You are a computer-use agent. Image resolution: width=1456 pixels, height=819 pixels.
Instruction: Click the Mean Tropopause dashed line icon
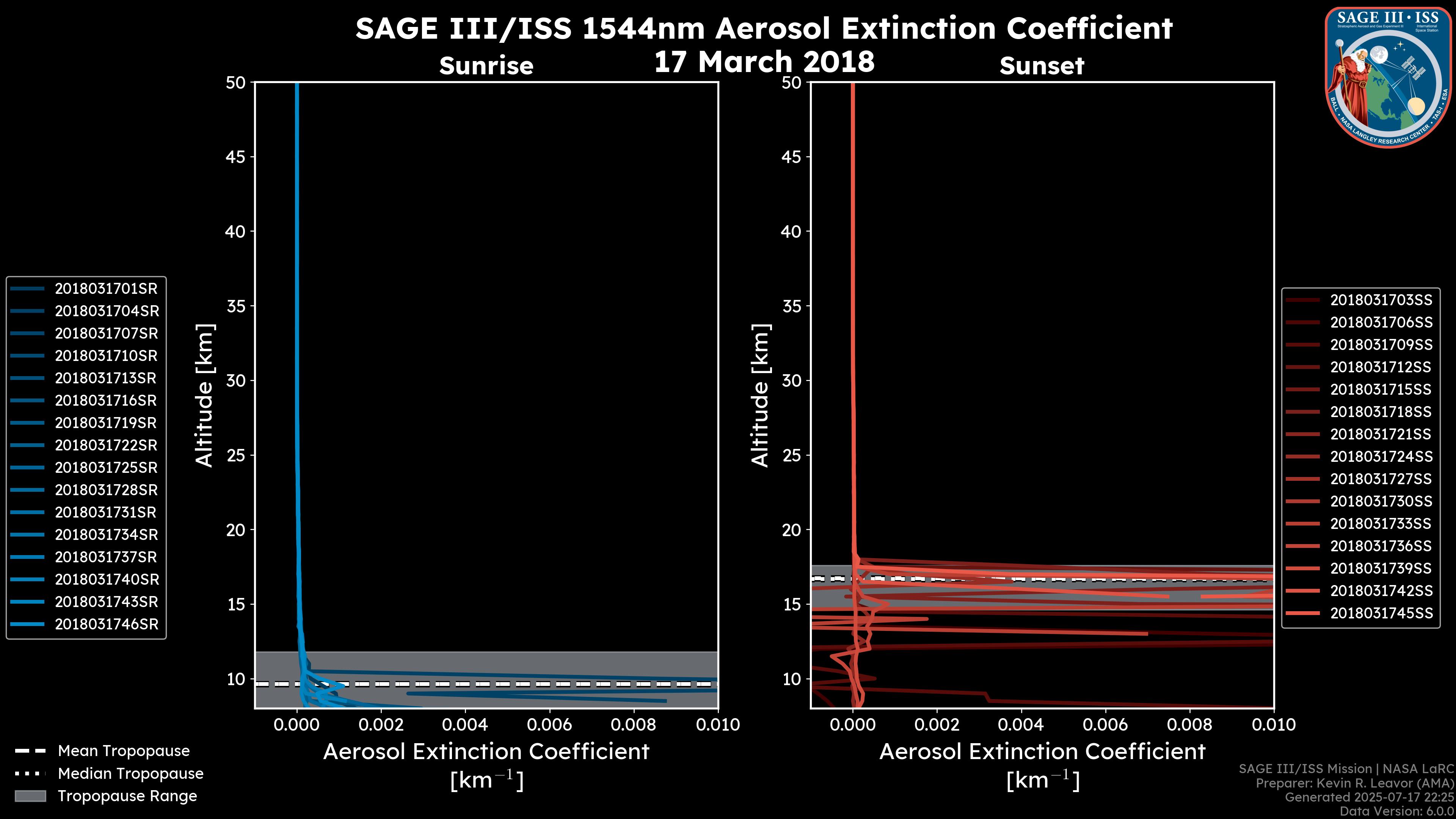pos(30,751)
